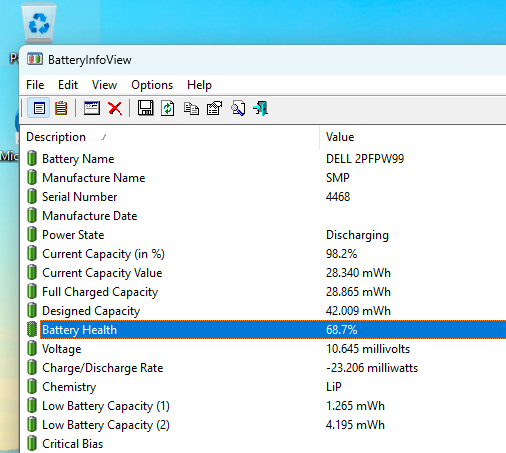Select Low Battery Capacity (2) label
Image resolution: width=506 pixels, height=453 pixels.
tap(106, 425)
